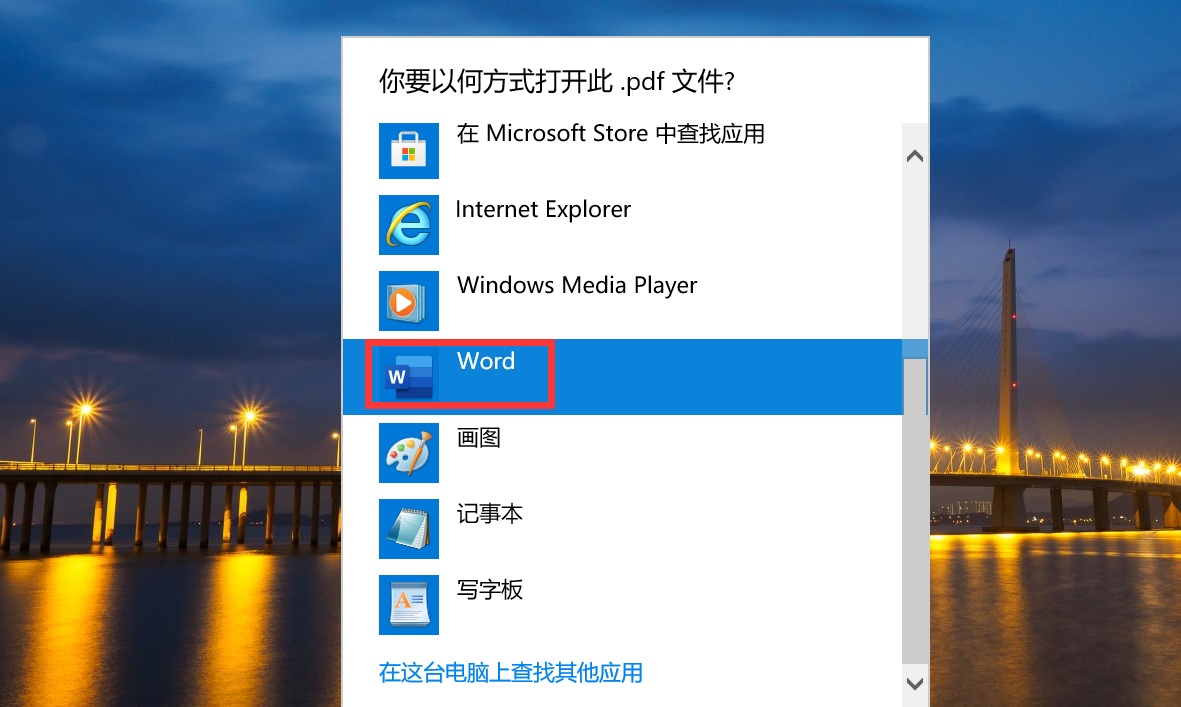Click the scrollbar up arrow
This screenshot has width=1181, height=707.
915,156
